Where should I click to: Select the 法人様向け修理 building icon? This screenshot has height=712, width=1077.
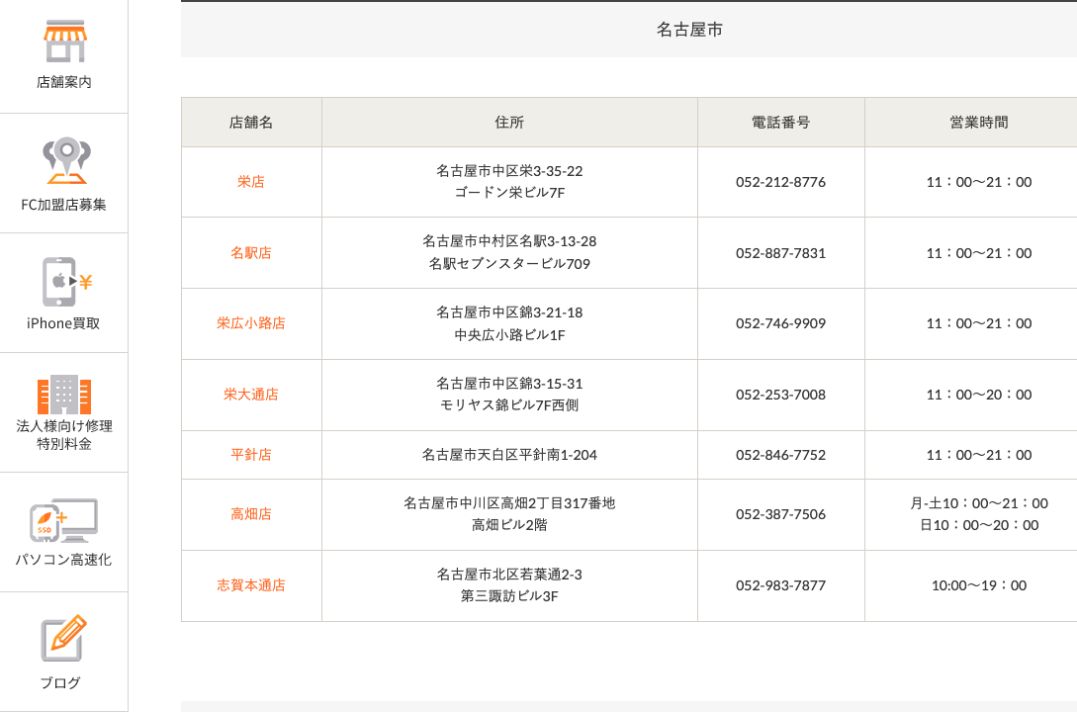tap(64, 395)
